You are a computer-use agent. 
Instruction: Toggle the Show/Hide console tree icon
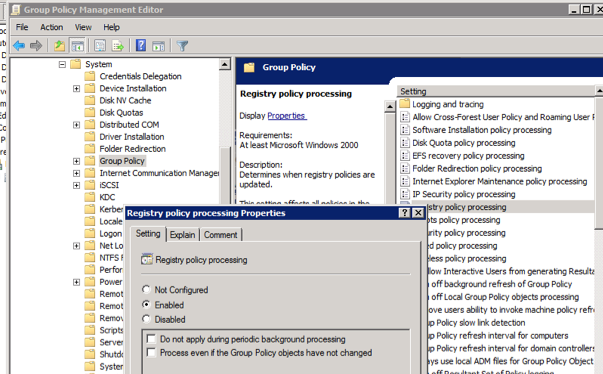point(77,46)
